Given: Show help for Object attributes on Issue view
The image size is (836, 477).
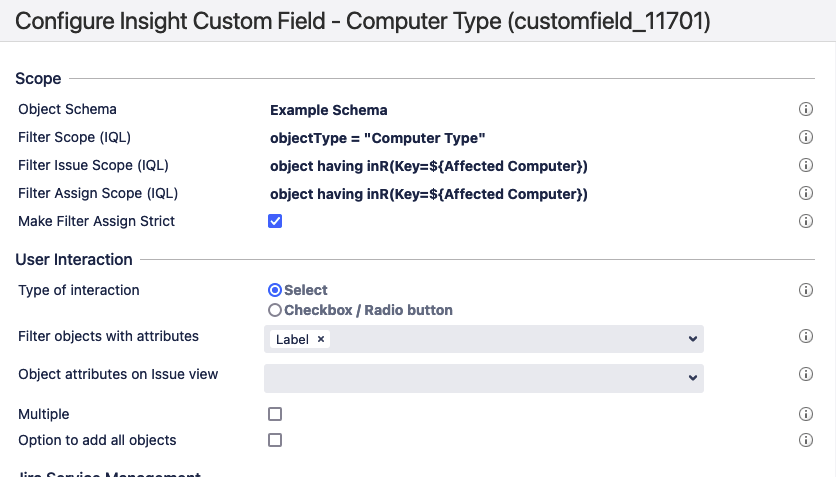Looking at the screenshot, I should [805, 374].
